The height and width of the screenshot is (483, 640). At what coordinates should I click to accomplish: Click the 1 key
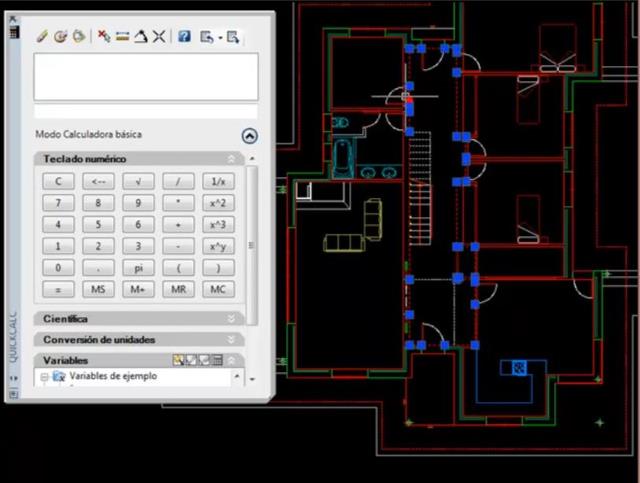click(x=58, y=246)
